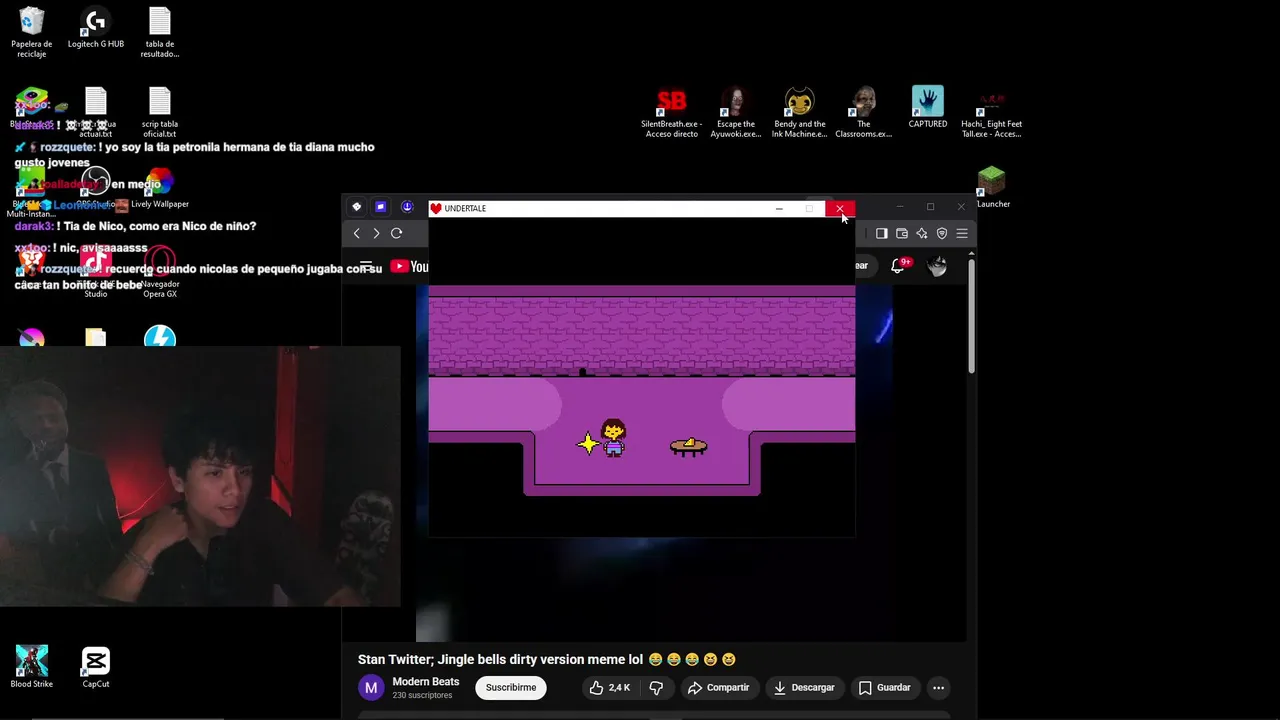Select the scrip tabla oficial.txt file icon
1280x720 pixels.
(x=160, y=113)
